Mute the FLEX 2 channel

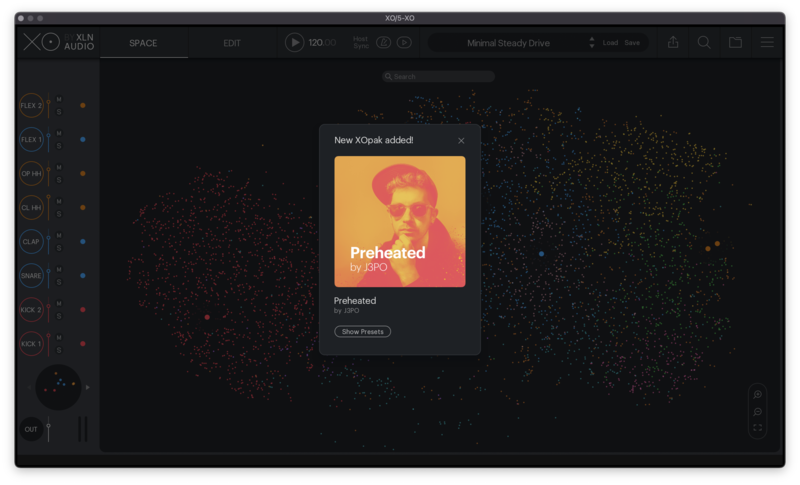(x=59, y=99)
